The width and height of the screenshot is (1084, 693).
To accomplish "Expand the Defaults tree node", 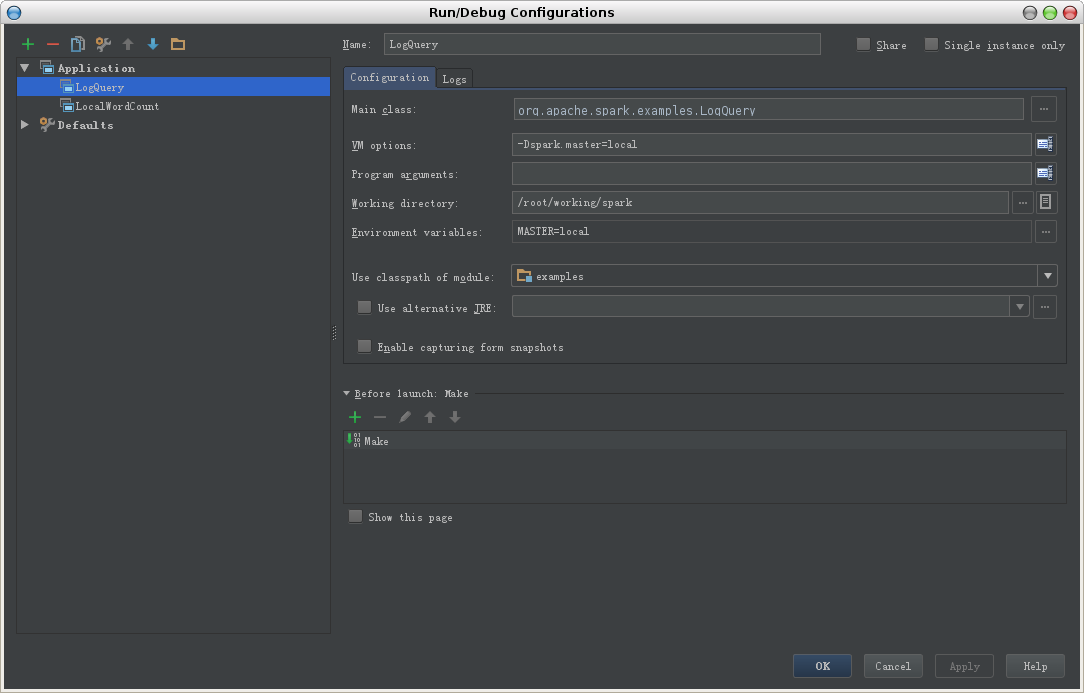I will [25, 124].
